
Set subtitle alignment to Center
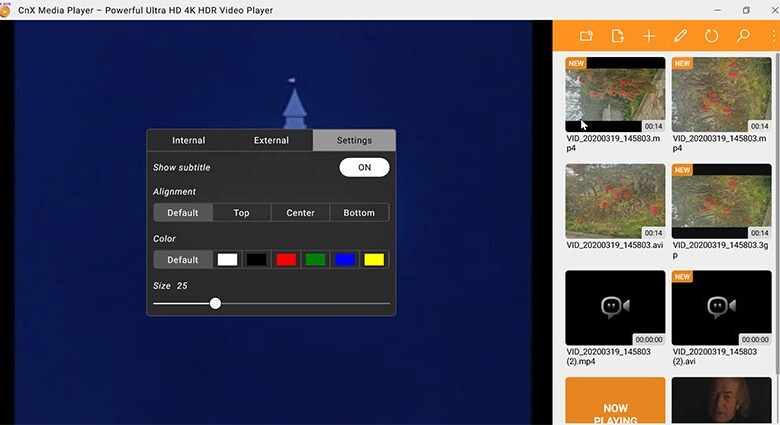(300, 212)
